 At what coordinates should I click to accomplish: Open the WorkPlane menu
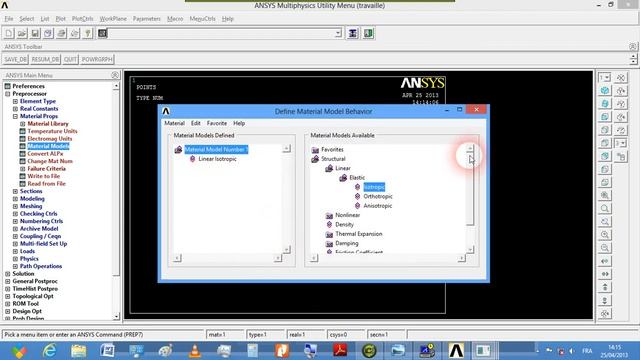point(113,19)
